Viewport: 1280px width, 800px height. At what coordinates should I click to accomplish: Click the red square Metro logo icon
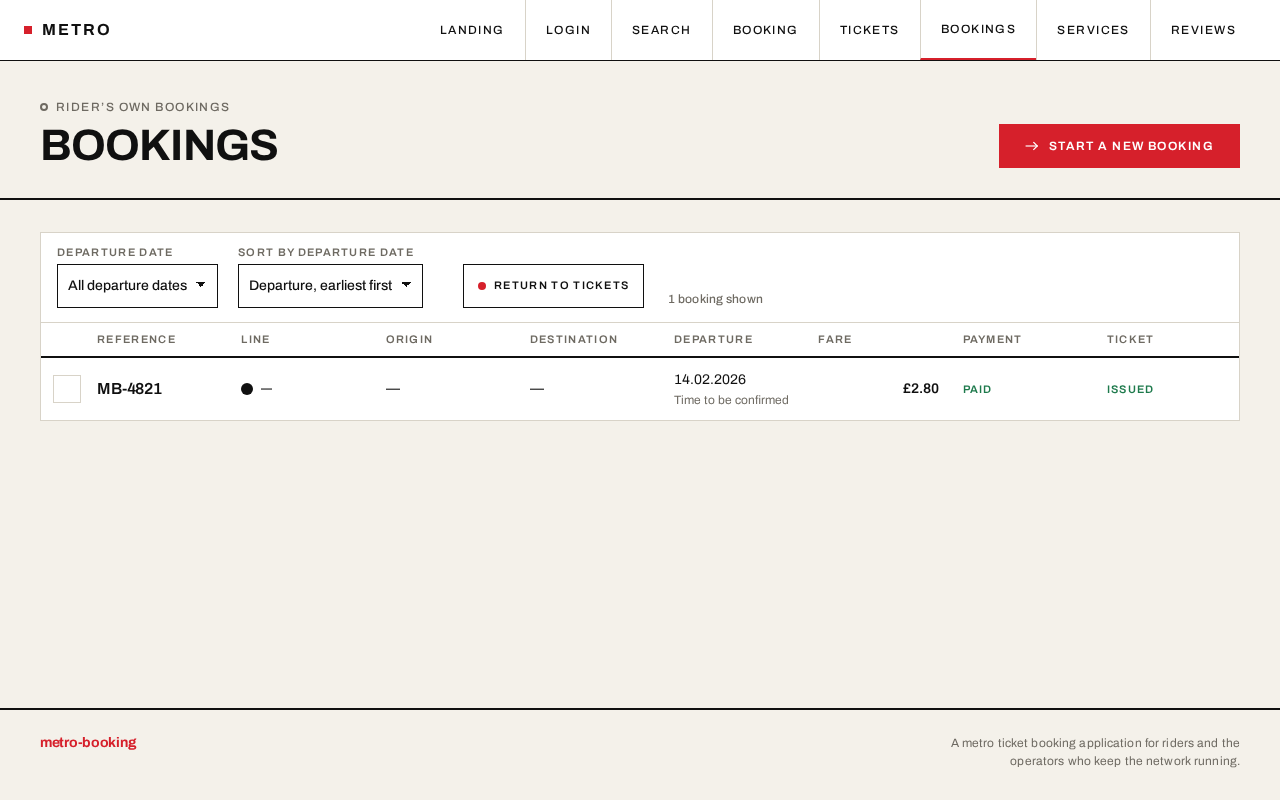[x=28, y=30]
